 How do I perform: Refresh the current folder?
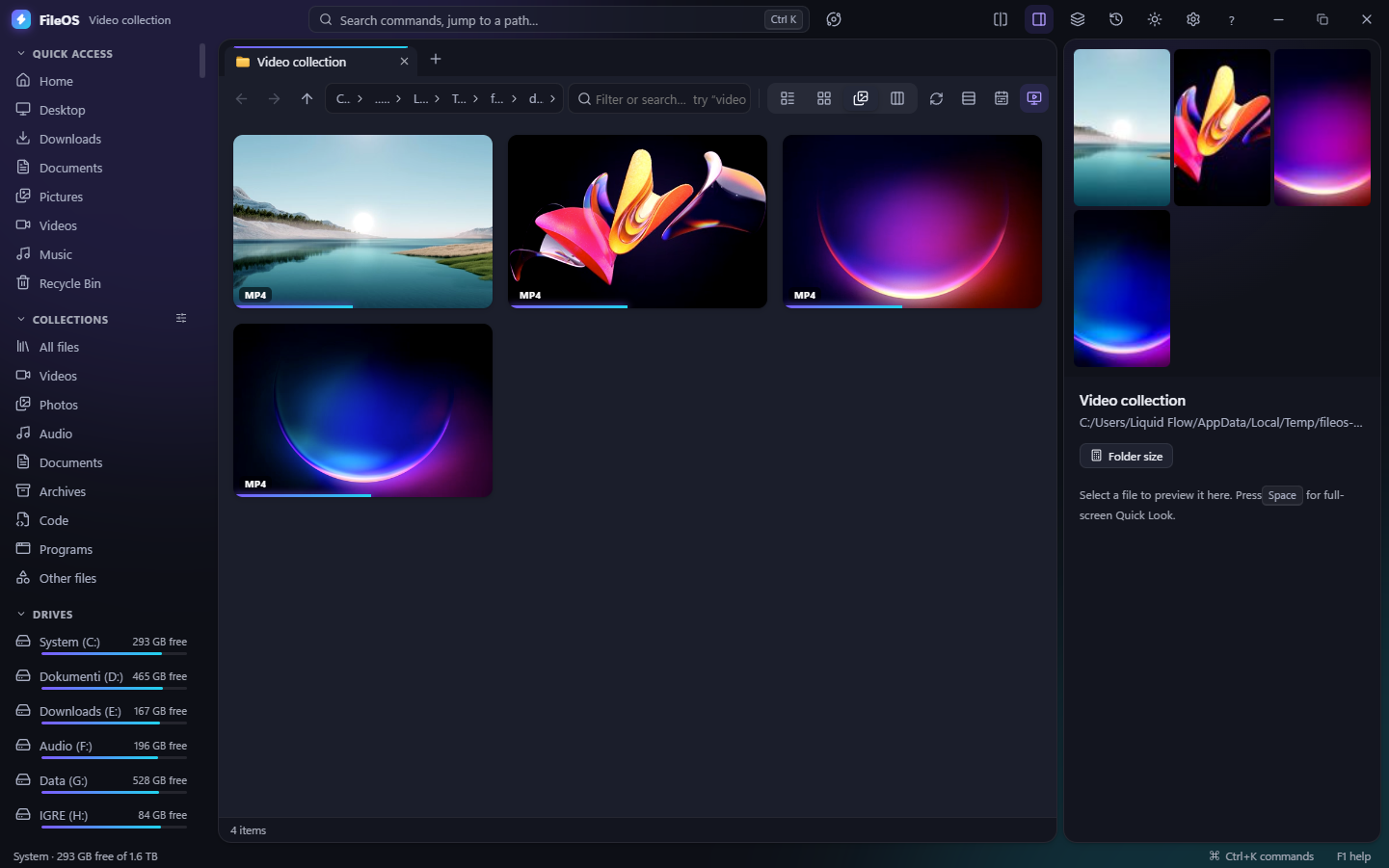[x=936, y=98]
